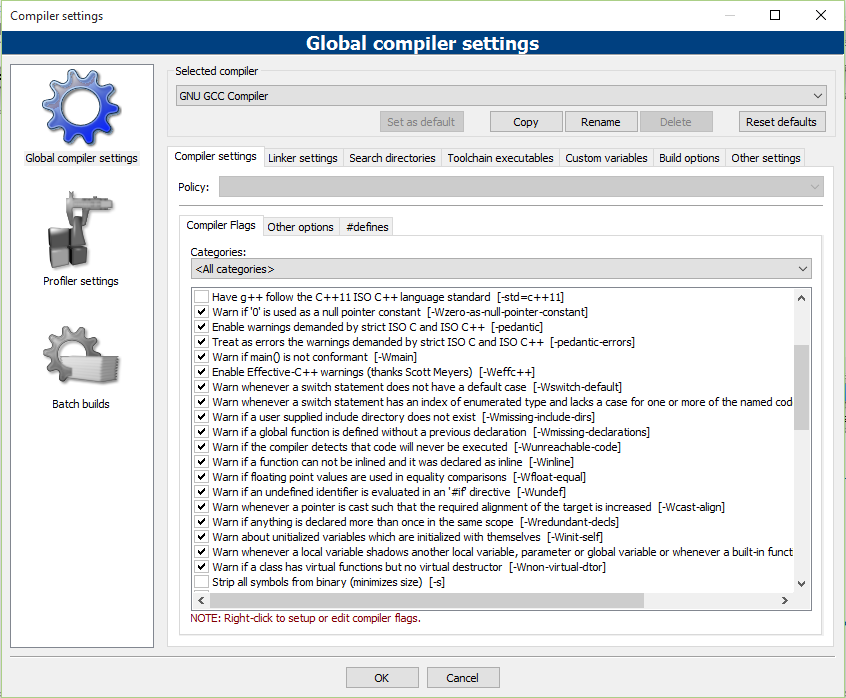Click the Reset defaults button
Image resolution: width=846 pixels, height=698 pixels.
[781, 122]
